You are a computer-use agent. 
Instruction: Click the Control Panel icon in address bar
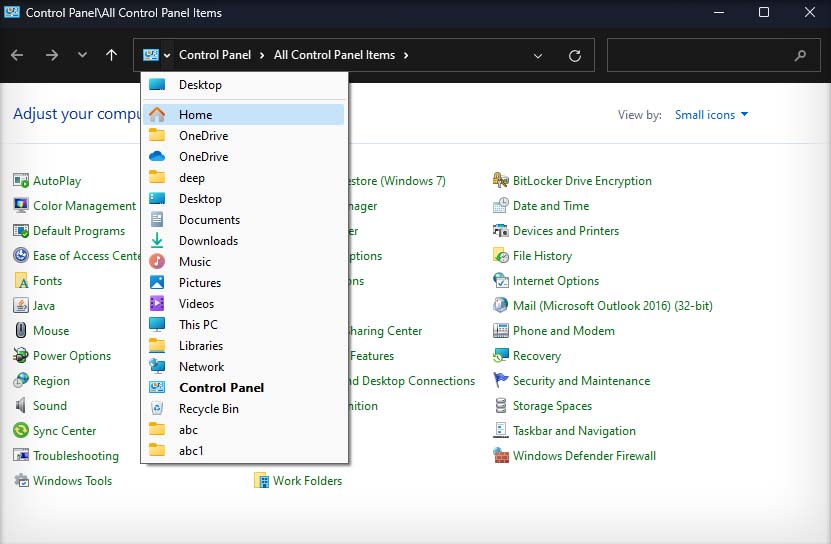(151, 55)
